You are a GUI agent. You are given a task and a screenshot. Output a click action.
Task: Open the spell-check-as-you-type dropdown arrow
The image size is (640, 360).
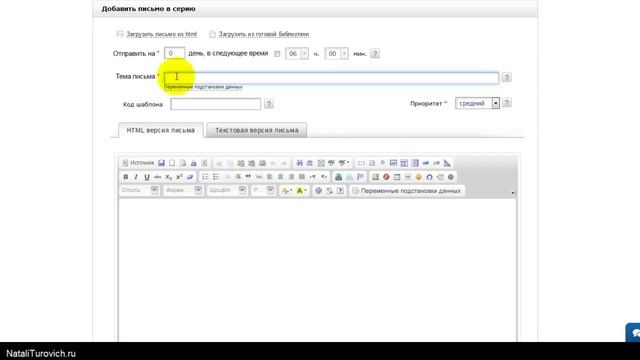click(348, 162)
